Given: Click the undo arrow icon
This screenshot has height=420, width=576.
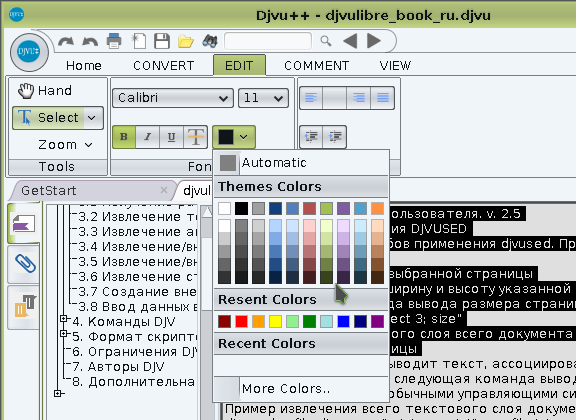Looking at the screenshot, I should pos(90,41).
